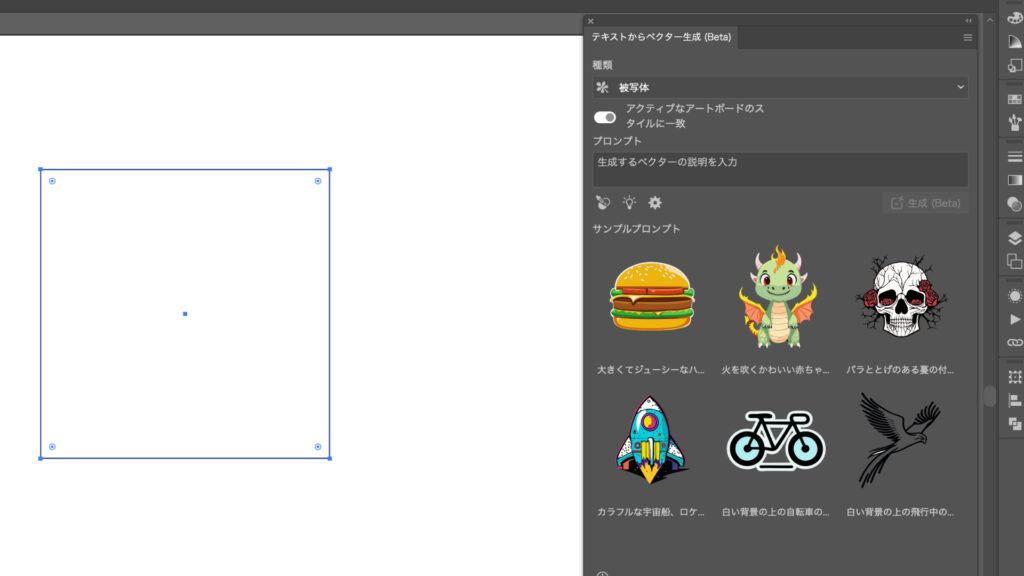Image resolution: width=1024 pixels, height=576 pixels.
Task: Open the Stroke panel icon
Action: (x=1012, y=158)
